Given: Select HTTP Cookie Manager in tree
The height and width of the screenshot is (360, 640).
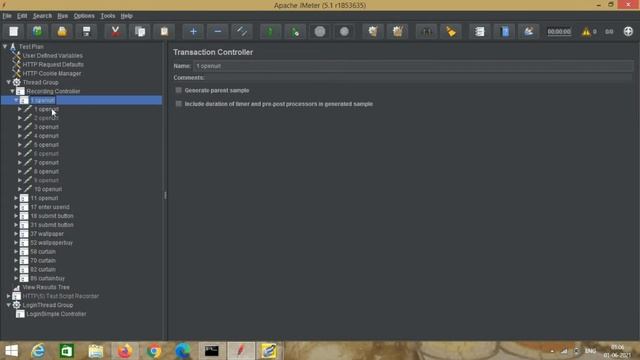Looking at the screenshot, I should click(52, 73).
